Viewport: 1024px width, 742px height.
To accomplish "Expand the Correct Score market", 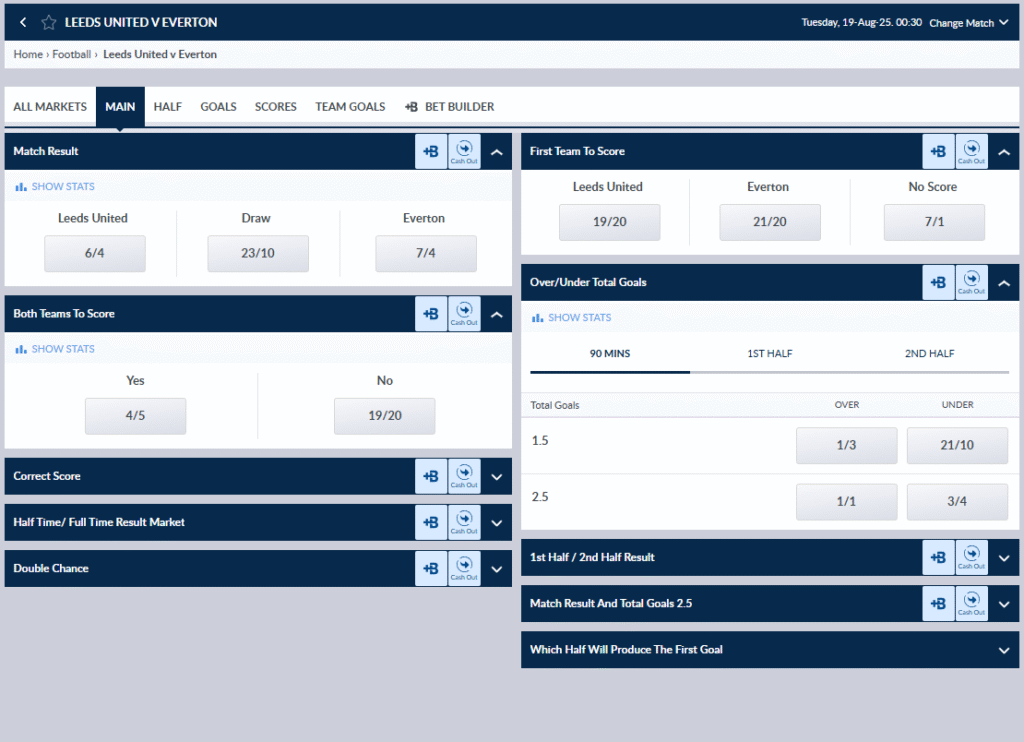I will click(x=496, y=476).
